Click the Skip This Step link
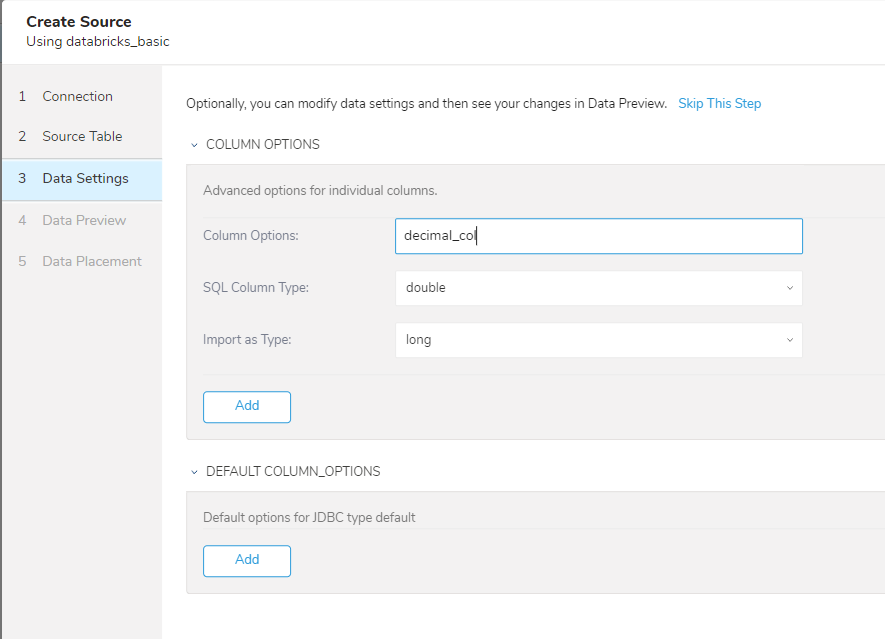 click(719, 104)
